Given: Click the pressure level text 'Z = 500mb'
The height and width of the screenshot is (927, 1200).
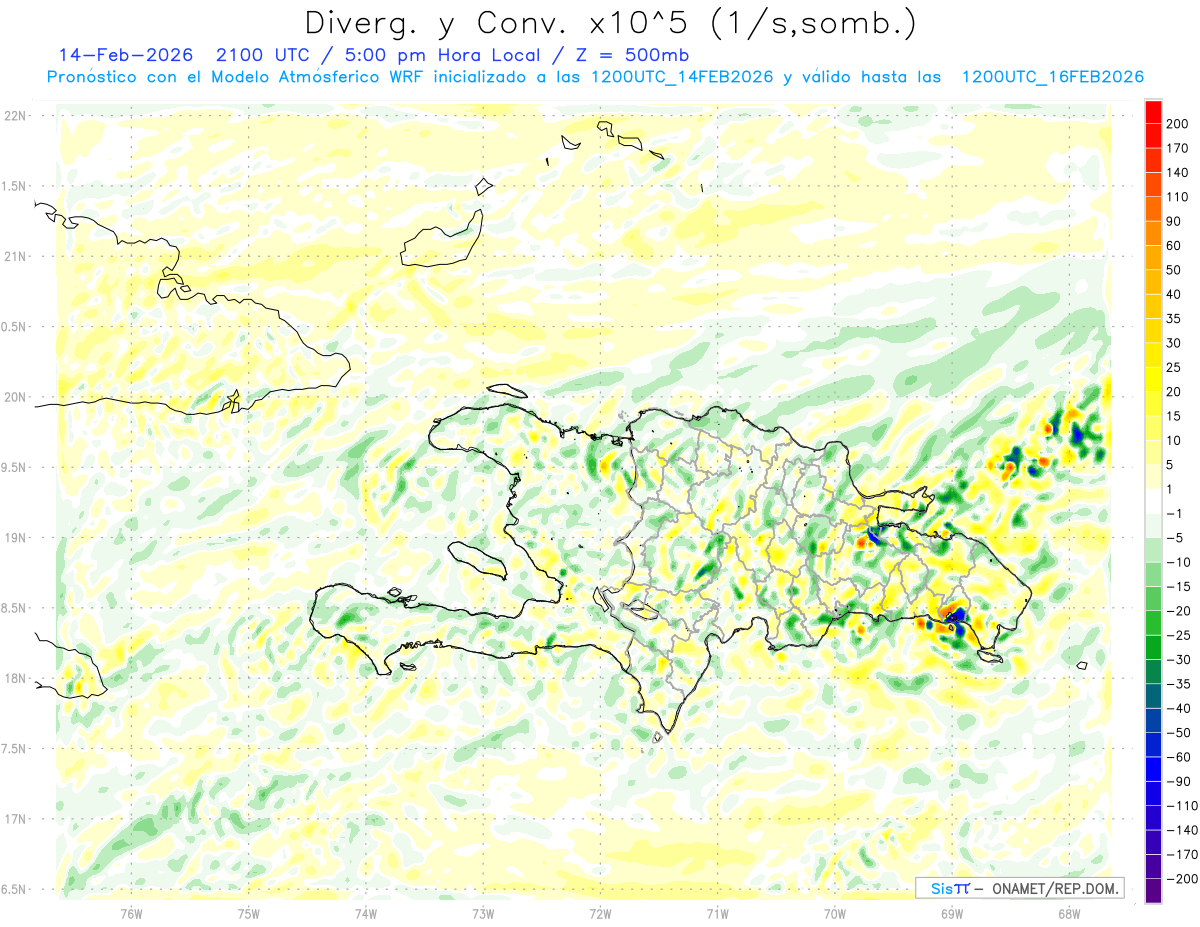Looking at the screenshot, I should point(633,55).
